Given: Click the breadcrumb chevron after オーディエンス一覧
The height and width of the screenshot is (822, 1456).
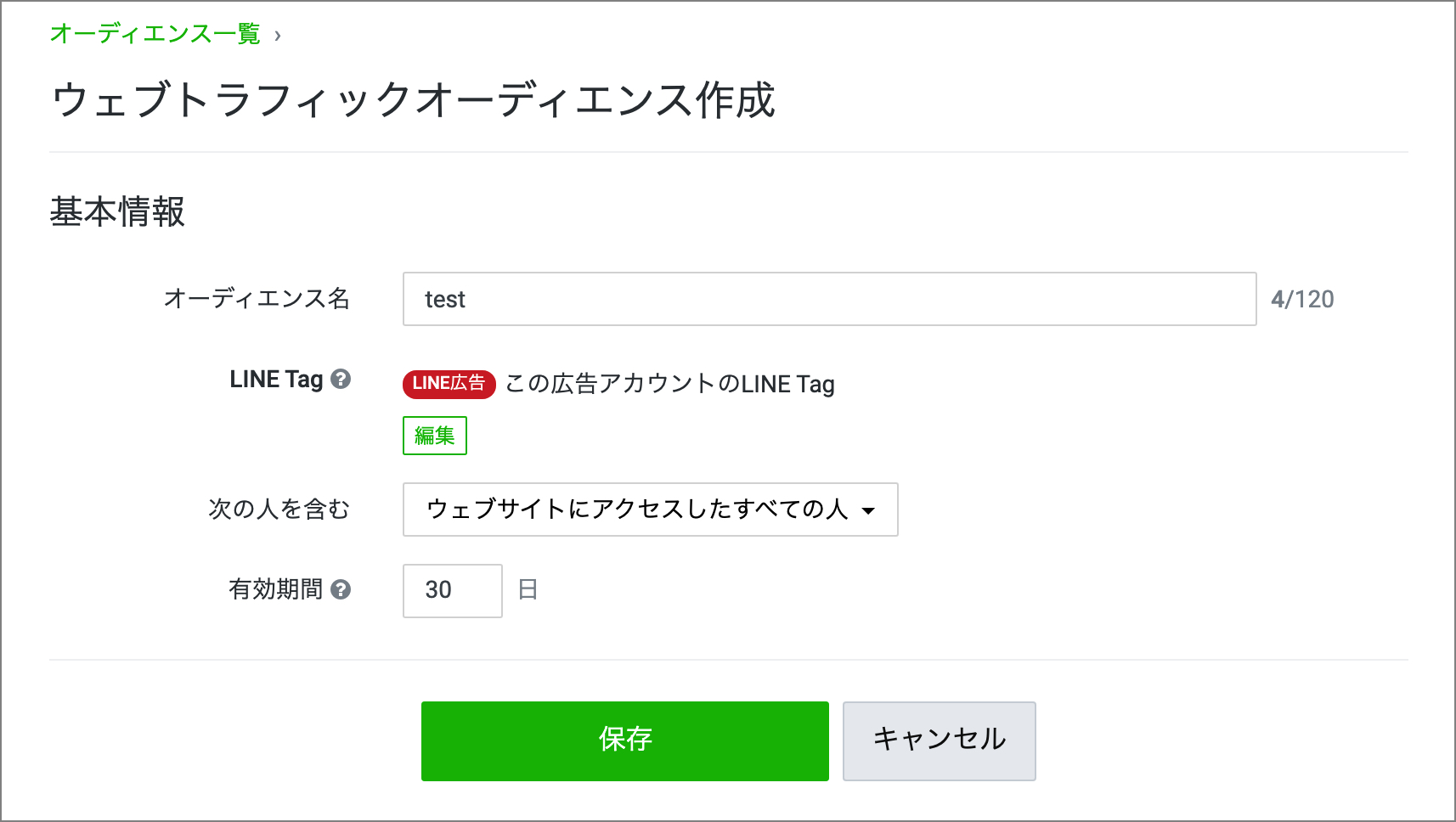Looking at the screenshot, I should click(278, 36).
